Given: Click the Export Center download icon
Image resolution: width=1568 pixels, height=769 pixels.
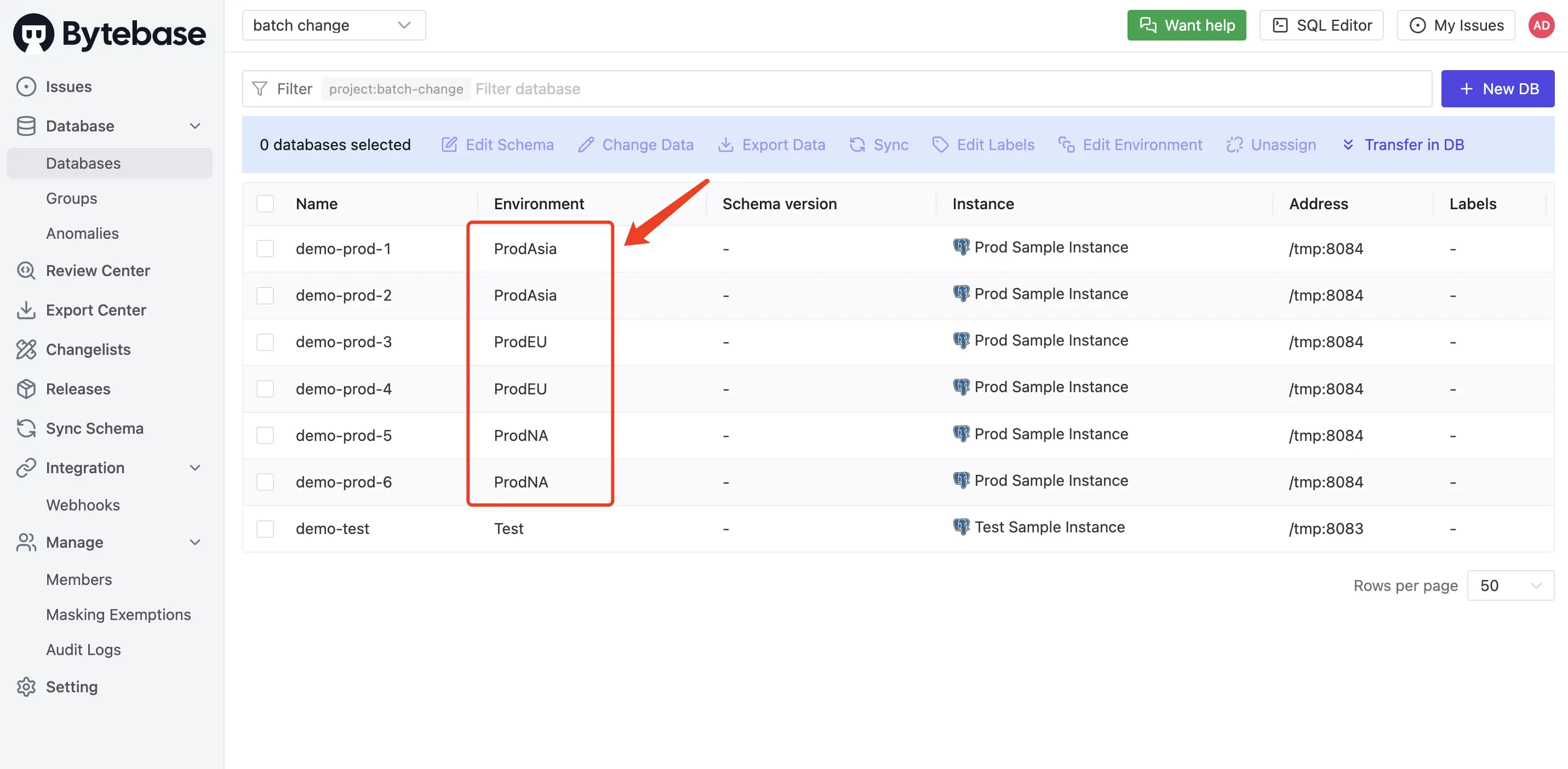Looking at the screenshot, I should pyautogui.click(x=26, y=309).
